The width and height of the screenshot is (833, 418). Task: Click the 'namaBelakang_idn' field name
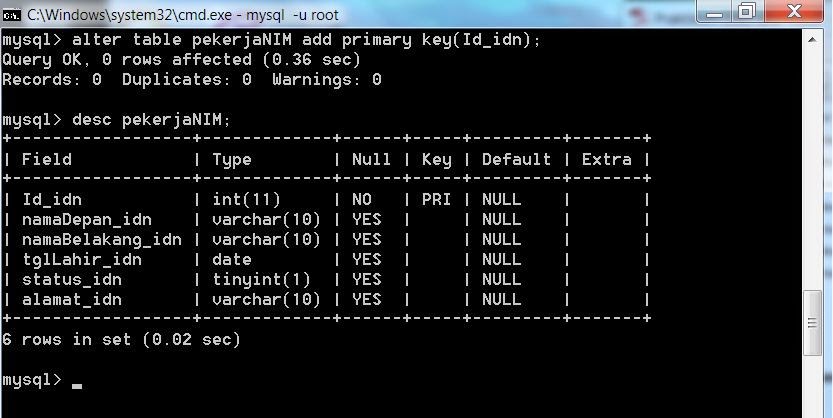click(101, 239)
